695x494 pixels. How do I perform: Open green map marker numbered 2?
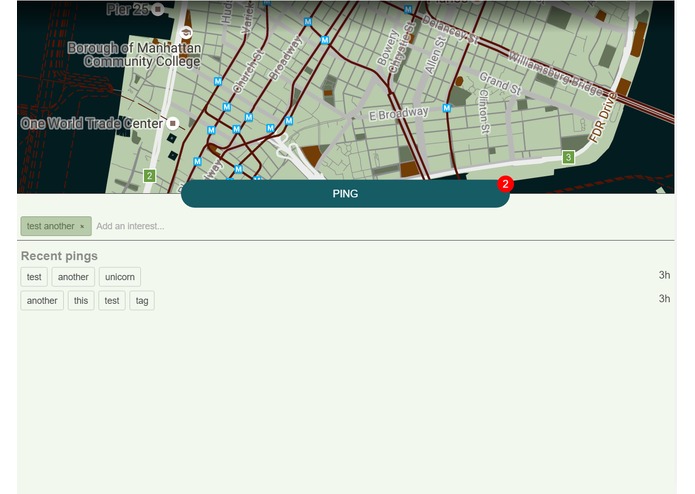coord(149,176)
